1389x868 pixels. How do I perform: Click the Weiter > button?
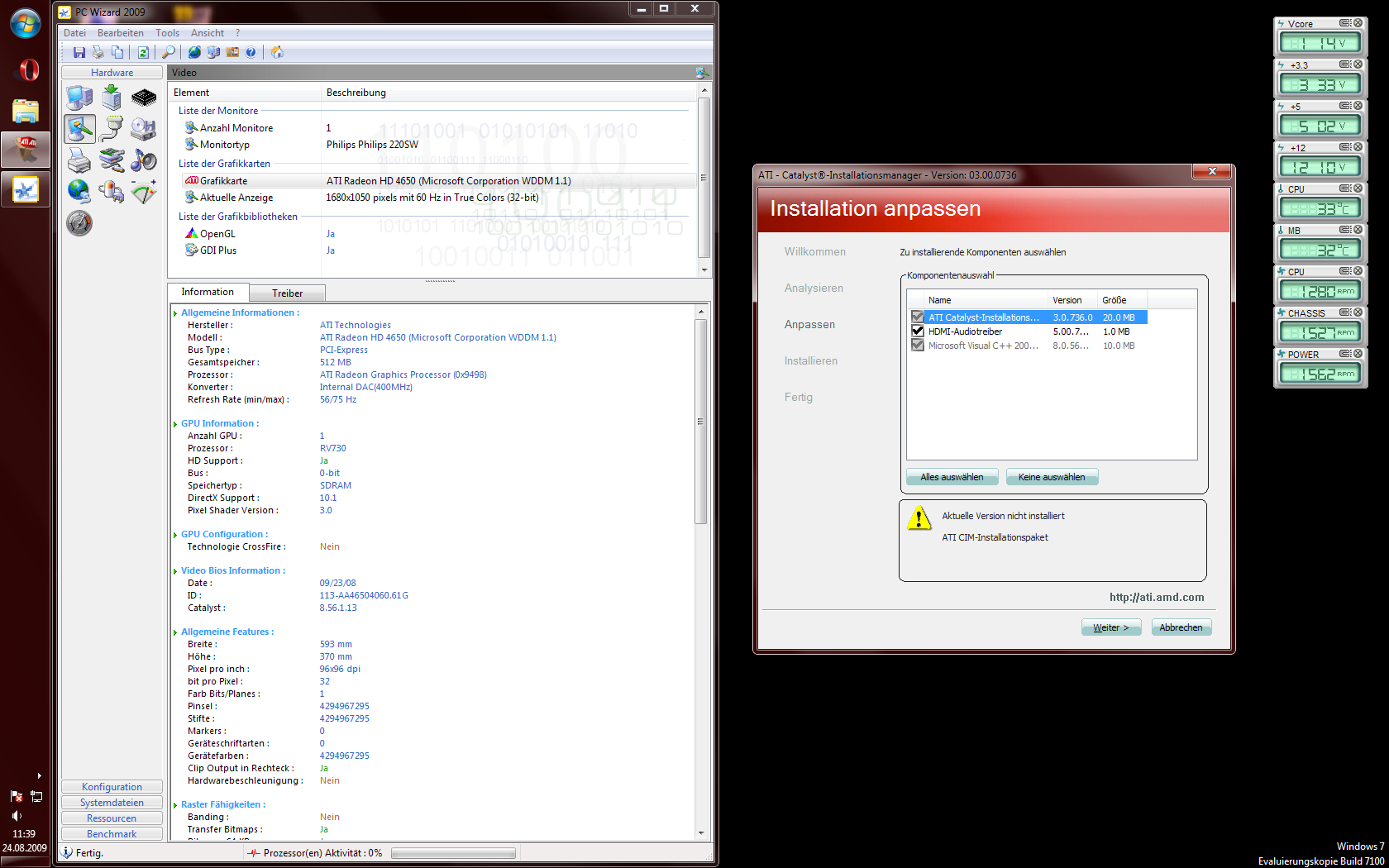tap(1111, 627)
